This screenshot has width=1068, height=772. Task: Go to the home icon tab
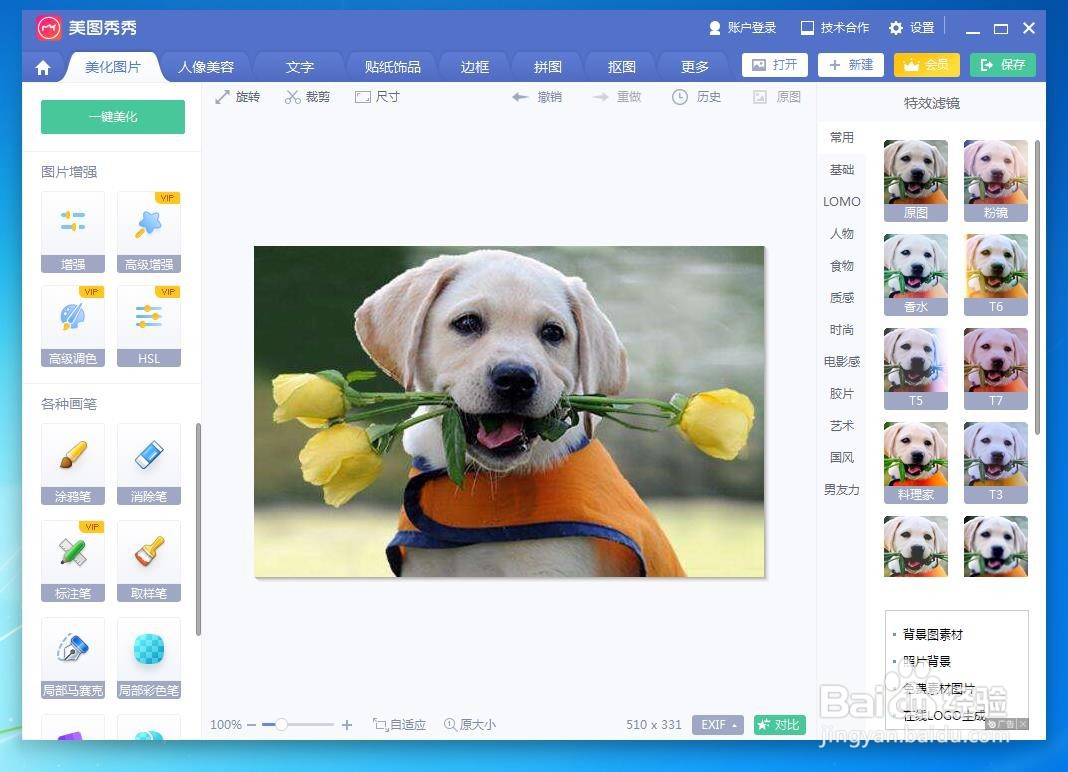click(x=43, y=67)
